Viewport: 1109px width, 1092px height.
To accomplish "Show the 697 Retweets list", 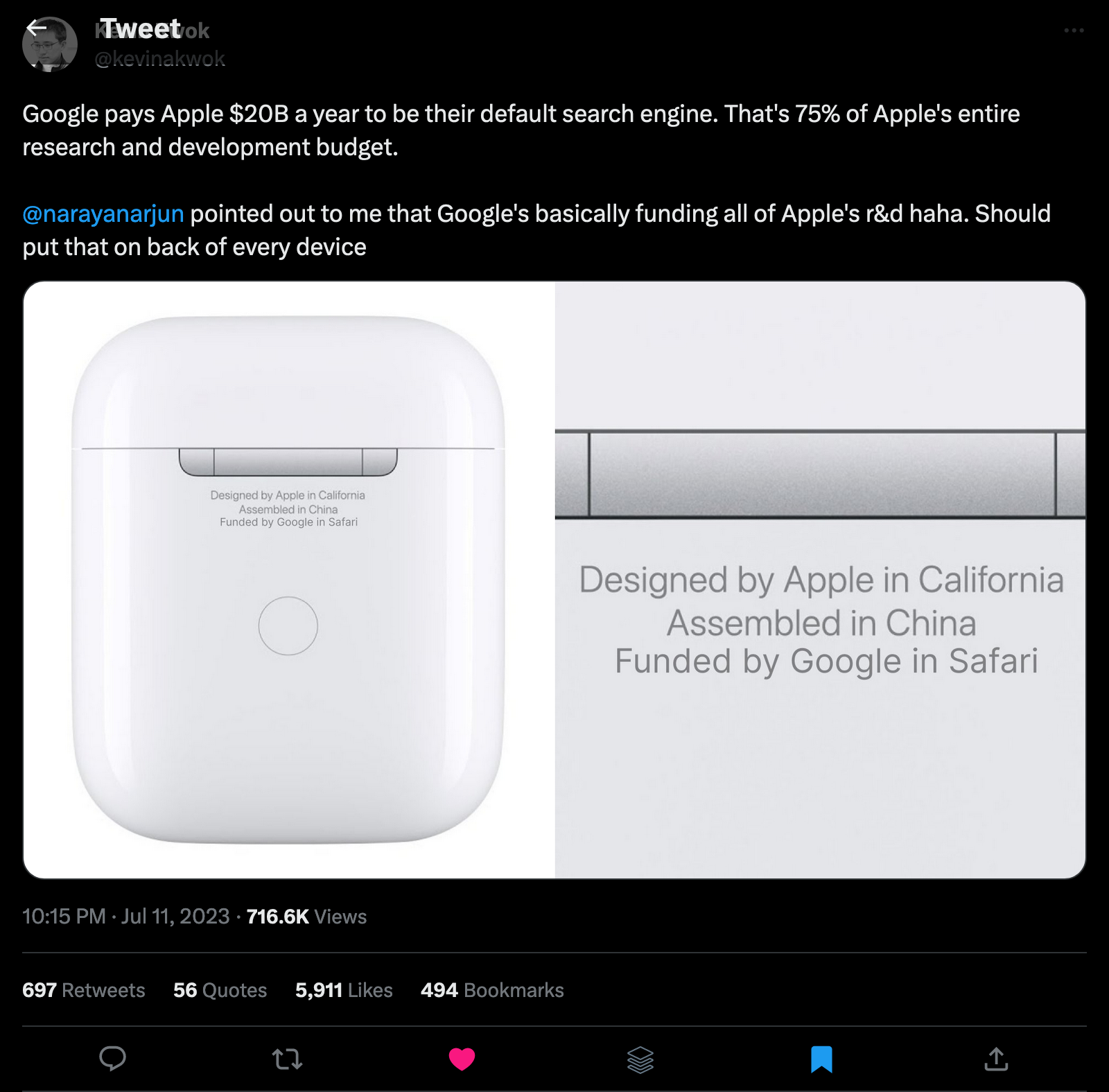I will tap(84, 990).
